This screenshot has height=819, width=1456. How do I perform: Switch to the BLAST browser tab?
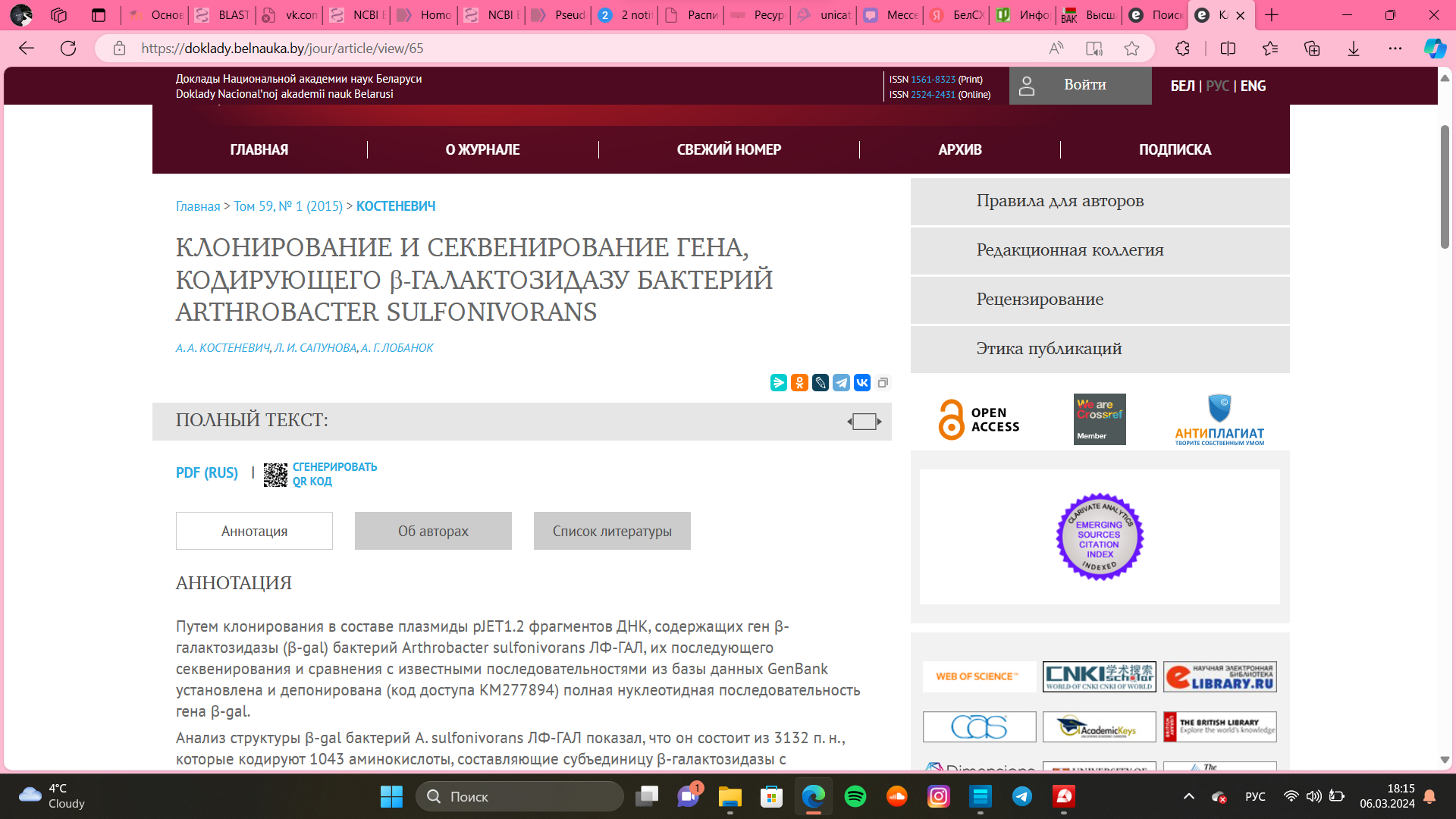coord(223,15)
